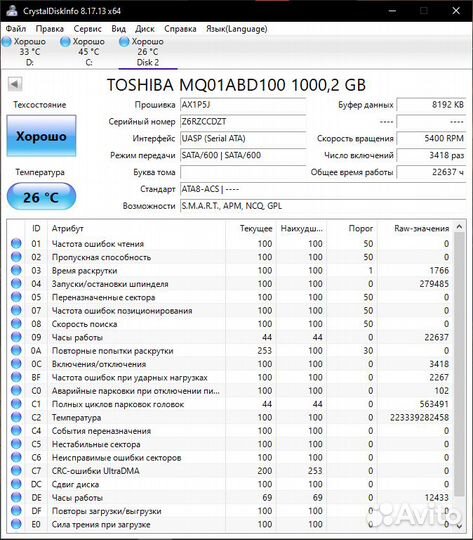Click status icon for Пропускная способность
Screen dimensions: 473x540
[x=16, y=257]
